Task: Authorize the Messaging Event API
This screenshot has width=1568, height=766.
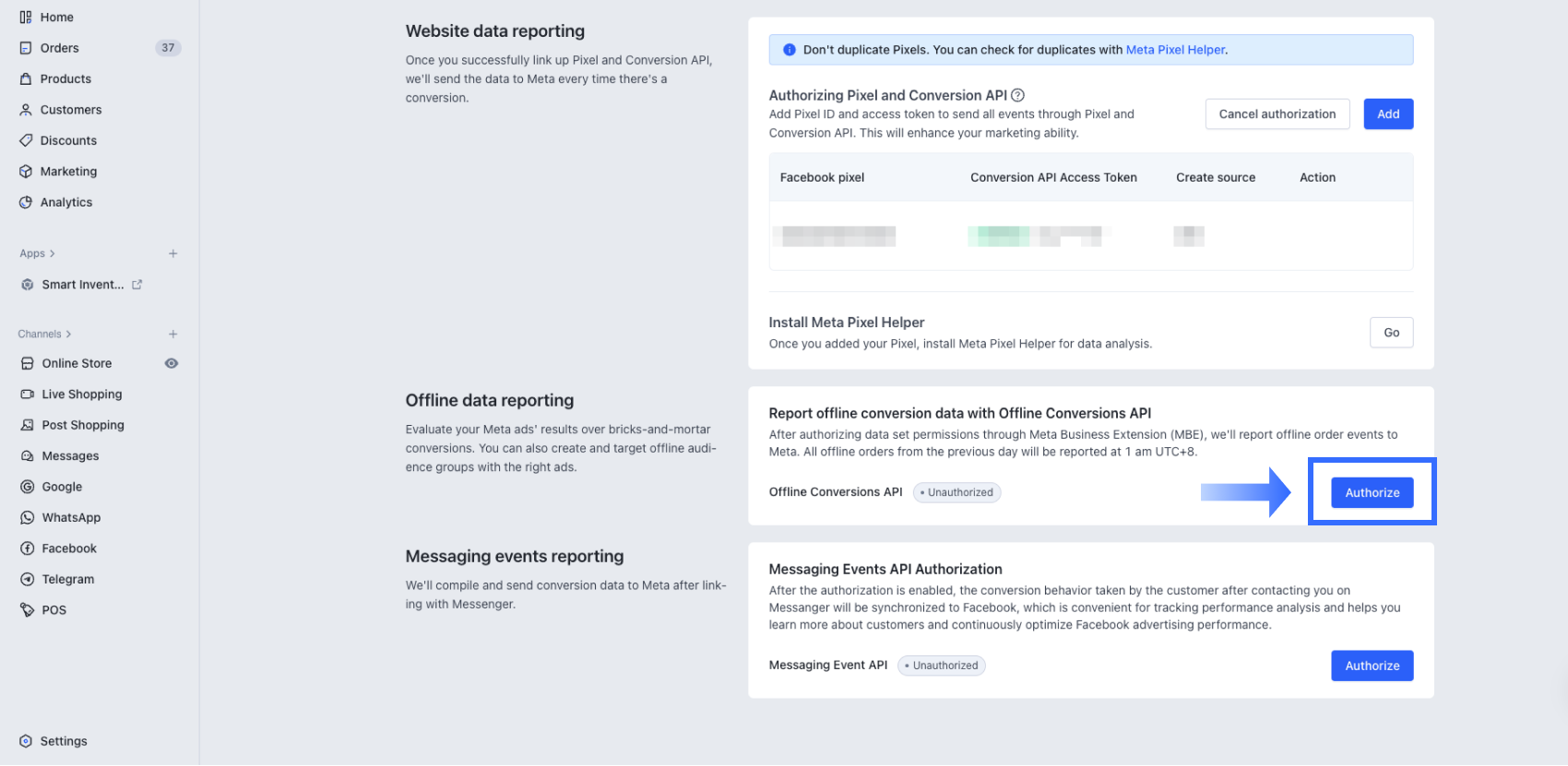Action: pyautogui.click(x=1372, y=666)
